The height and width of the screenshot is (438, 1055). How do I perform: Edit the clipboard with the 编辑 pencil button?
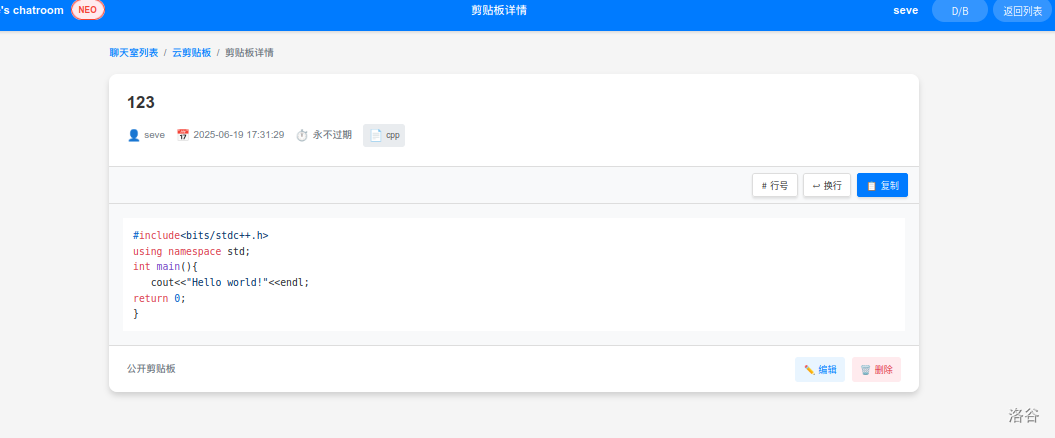pyautogui.click(x=820, y=369)
